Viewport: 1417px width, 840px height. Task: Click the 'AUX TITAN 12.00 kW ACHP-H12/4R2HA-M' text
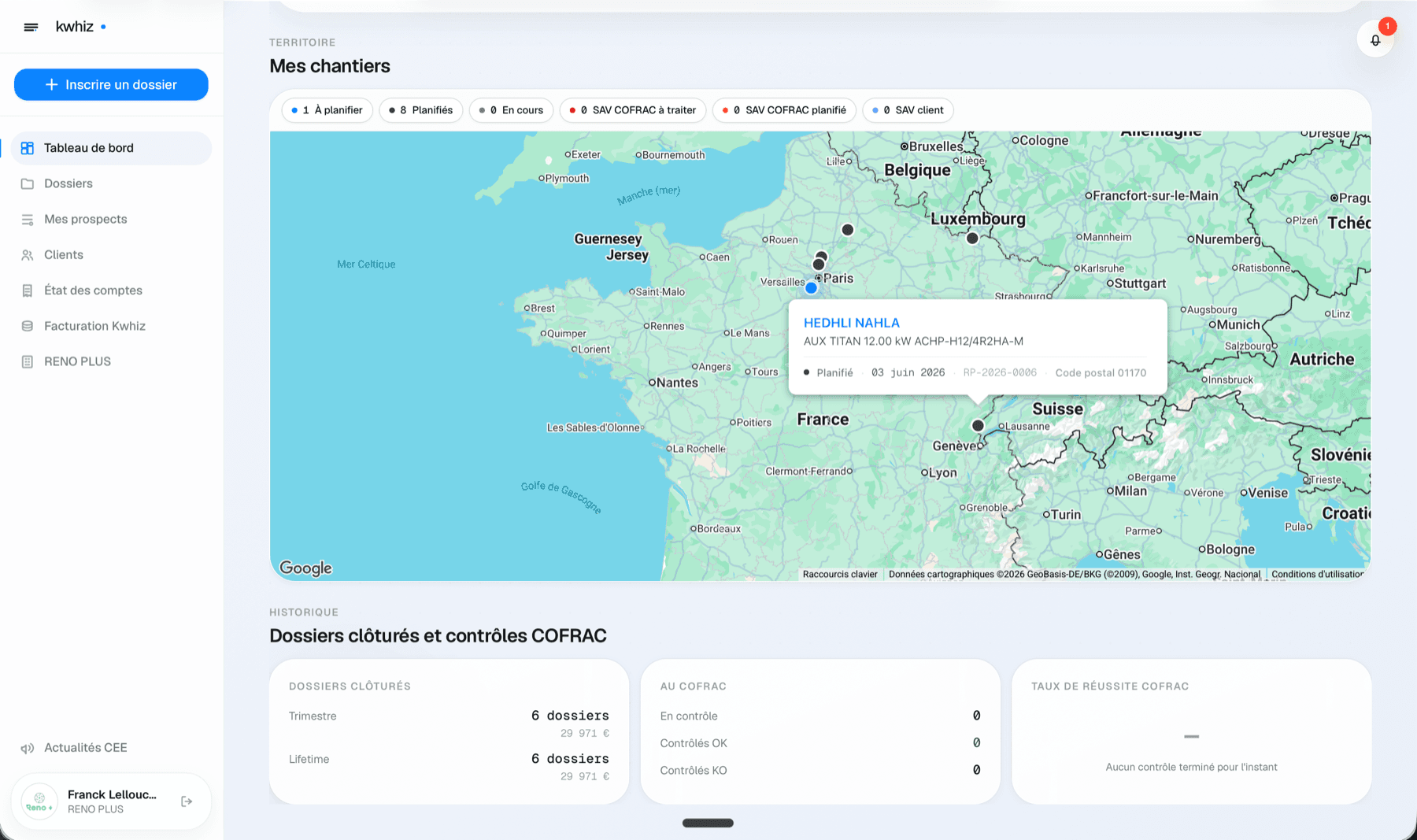(913, 342)
